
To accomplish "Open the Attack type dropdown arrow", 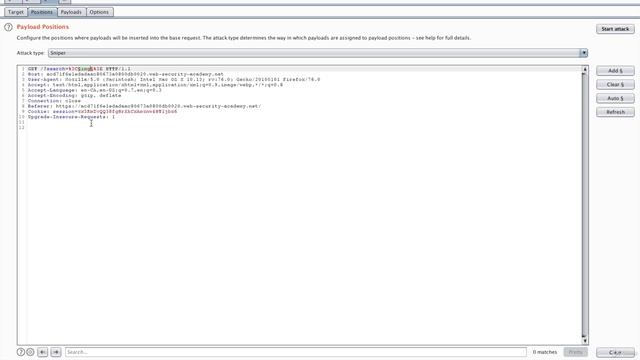I will pyautogui.click(x=584, y=53).
